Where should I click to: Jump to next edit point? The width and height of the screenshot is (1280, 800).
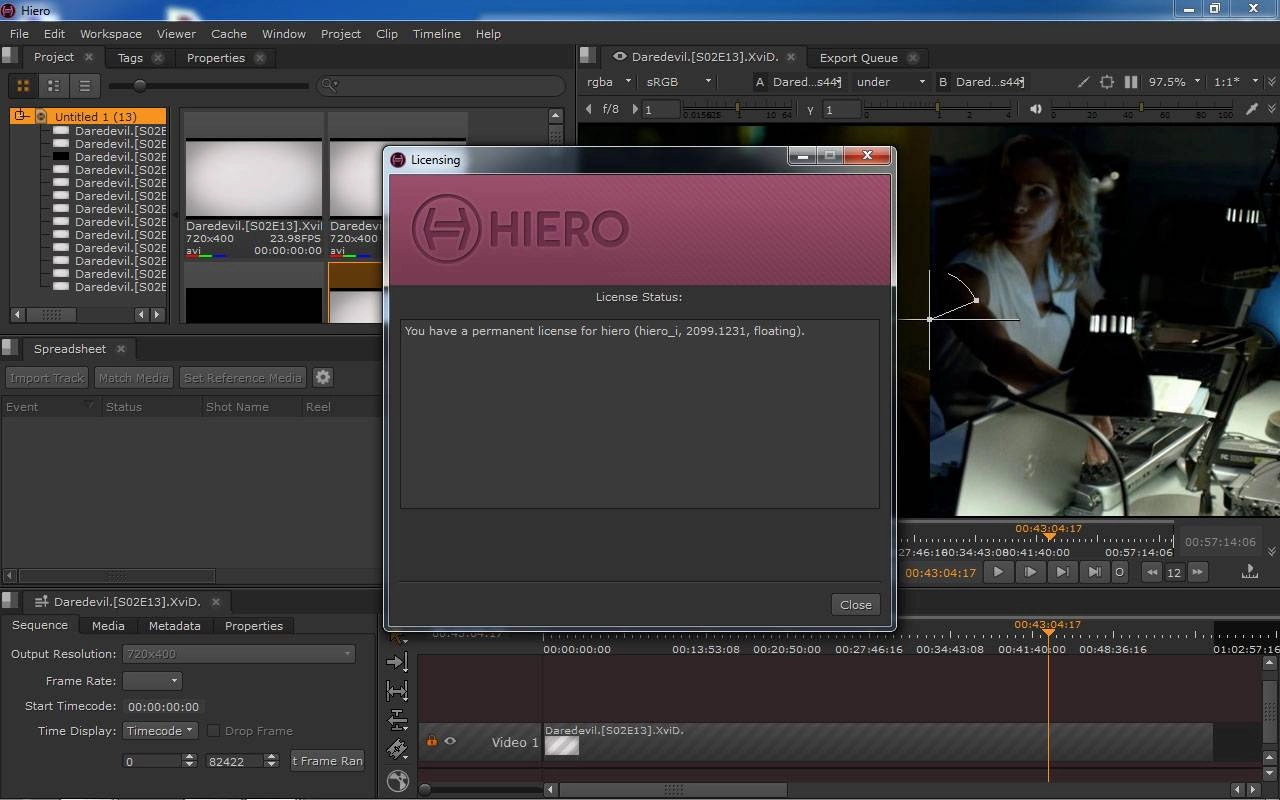coord(1062,572)
